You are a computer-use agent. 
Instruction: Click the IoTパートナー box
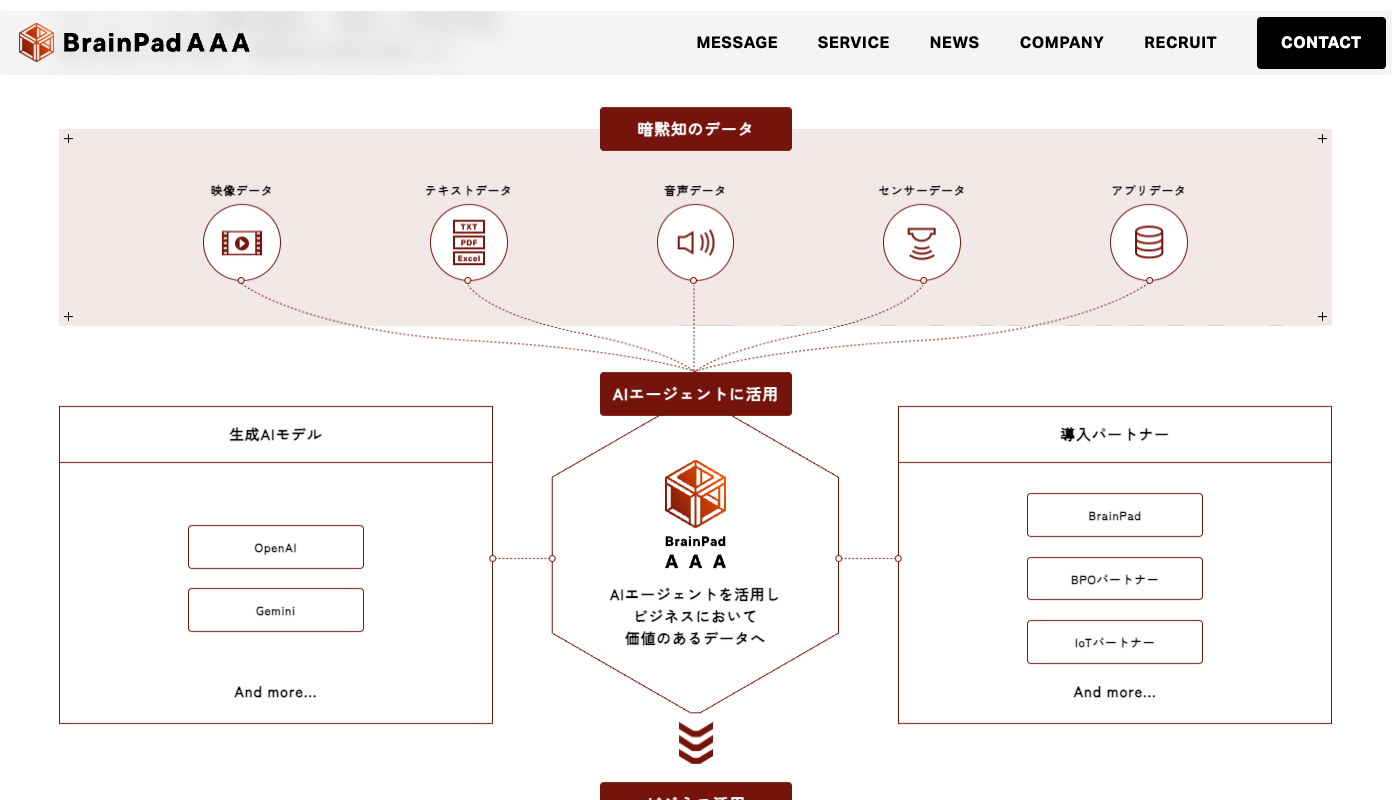coord(1114,642)
